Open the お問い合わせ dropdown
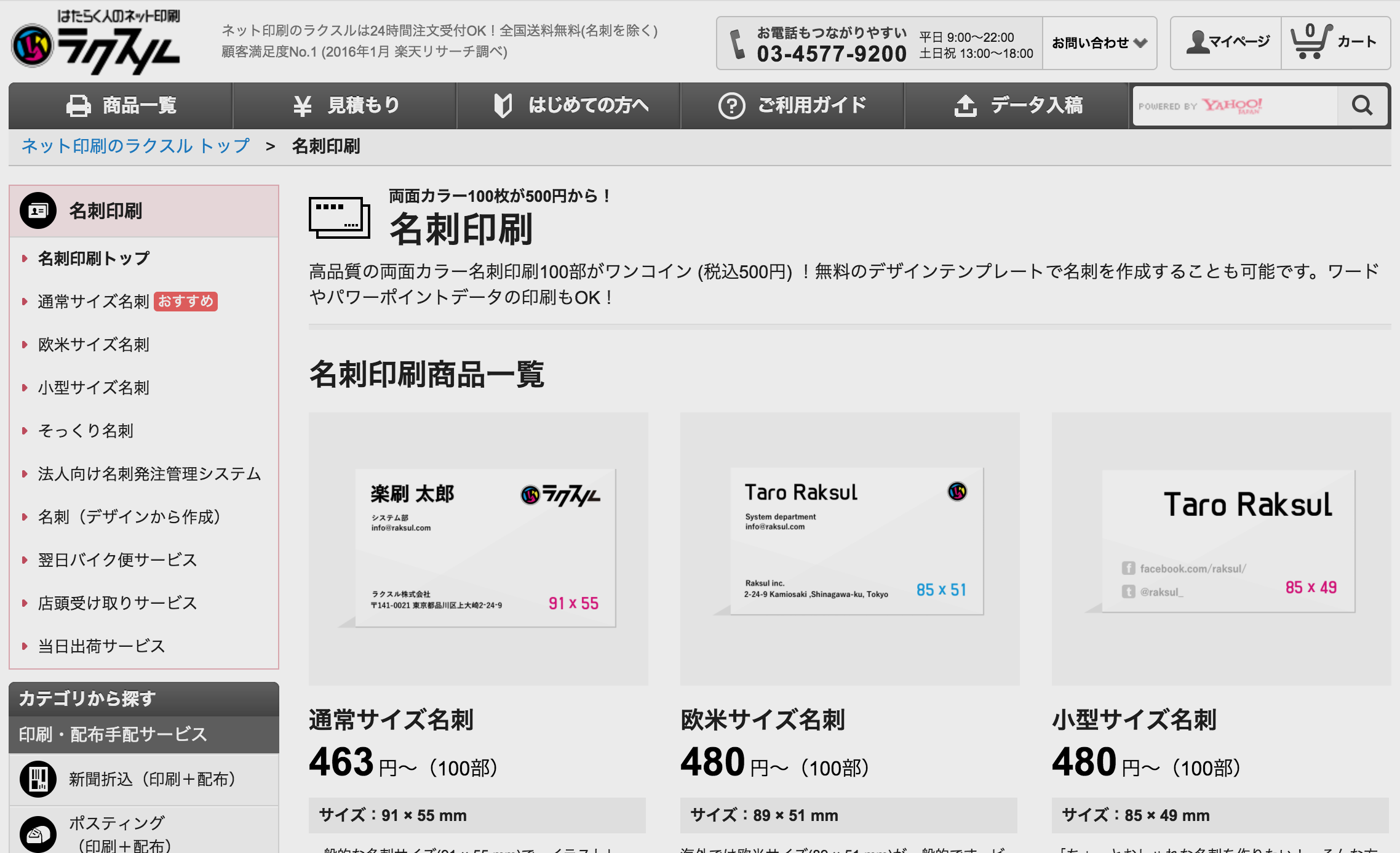This screenshot has height=853, width=1400. [1099, 42]
